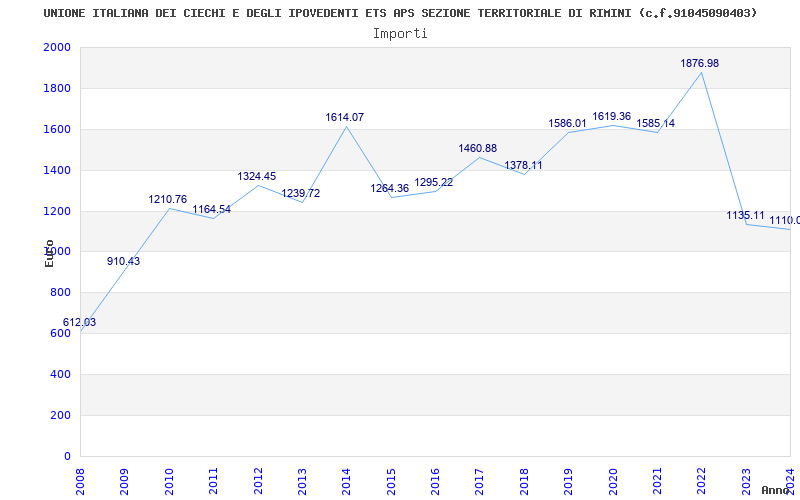
Task: Click x-axis year label 2017
Action: 480,481
